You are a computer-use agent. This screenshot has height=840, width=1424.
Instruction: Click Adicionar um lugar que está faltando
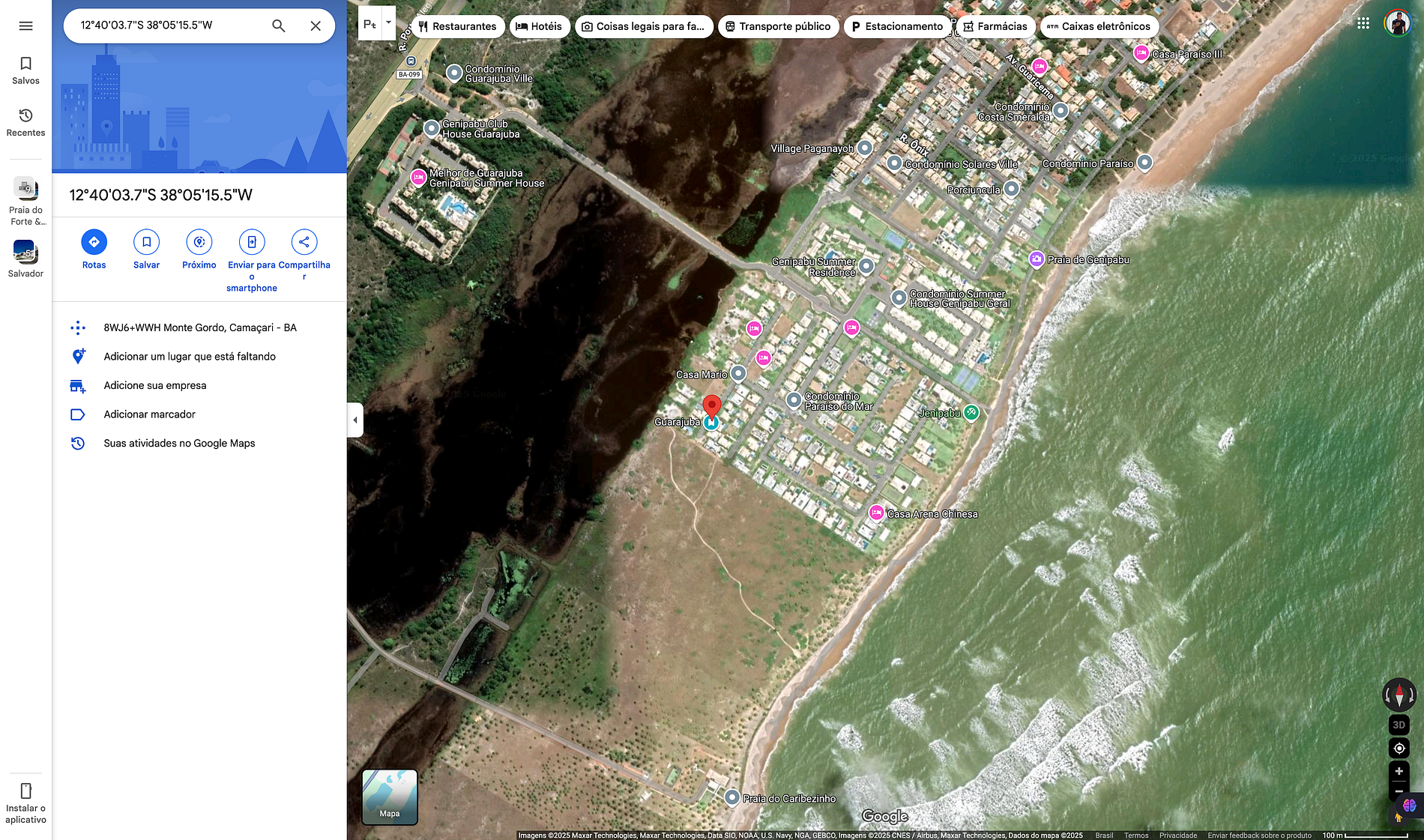pyautogui.click(x=190, y=357)
